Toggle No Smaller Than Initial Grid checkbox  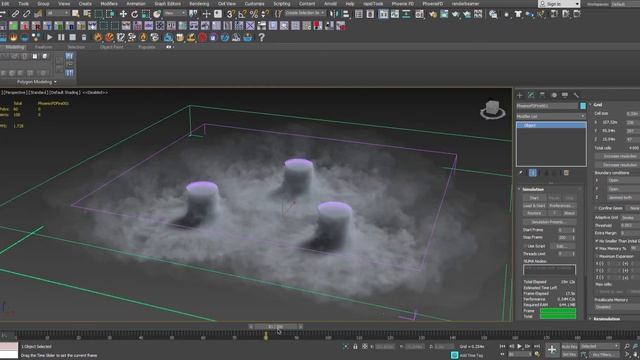[x=597, y=241]
